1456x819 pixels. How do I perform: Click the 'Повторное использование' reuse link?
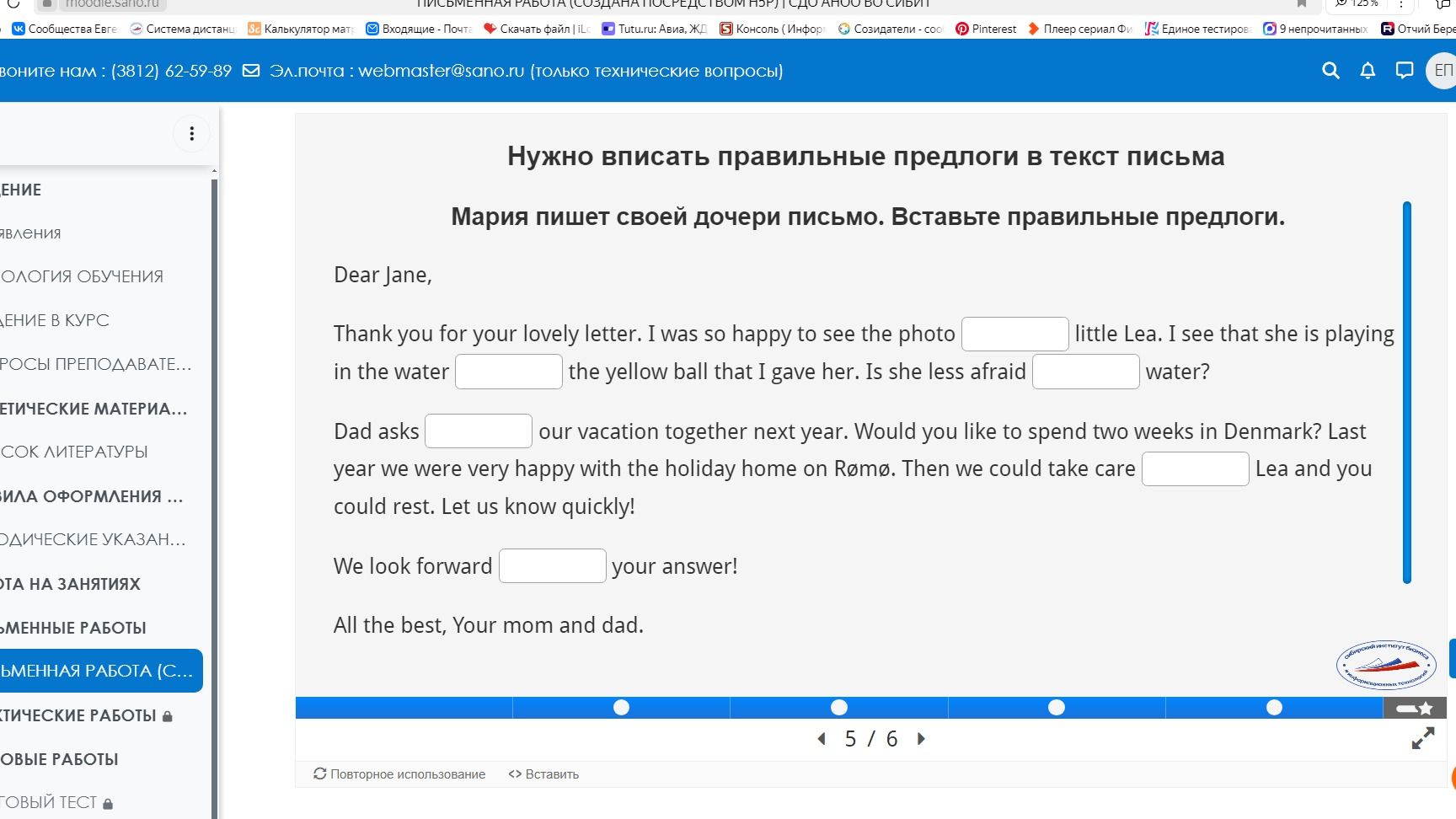pyautogui.click(x=399, y=774)
